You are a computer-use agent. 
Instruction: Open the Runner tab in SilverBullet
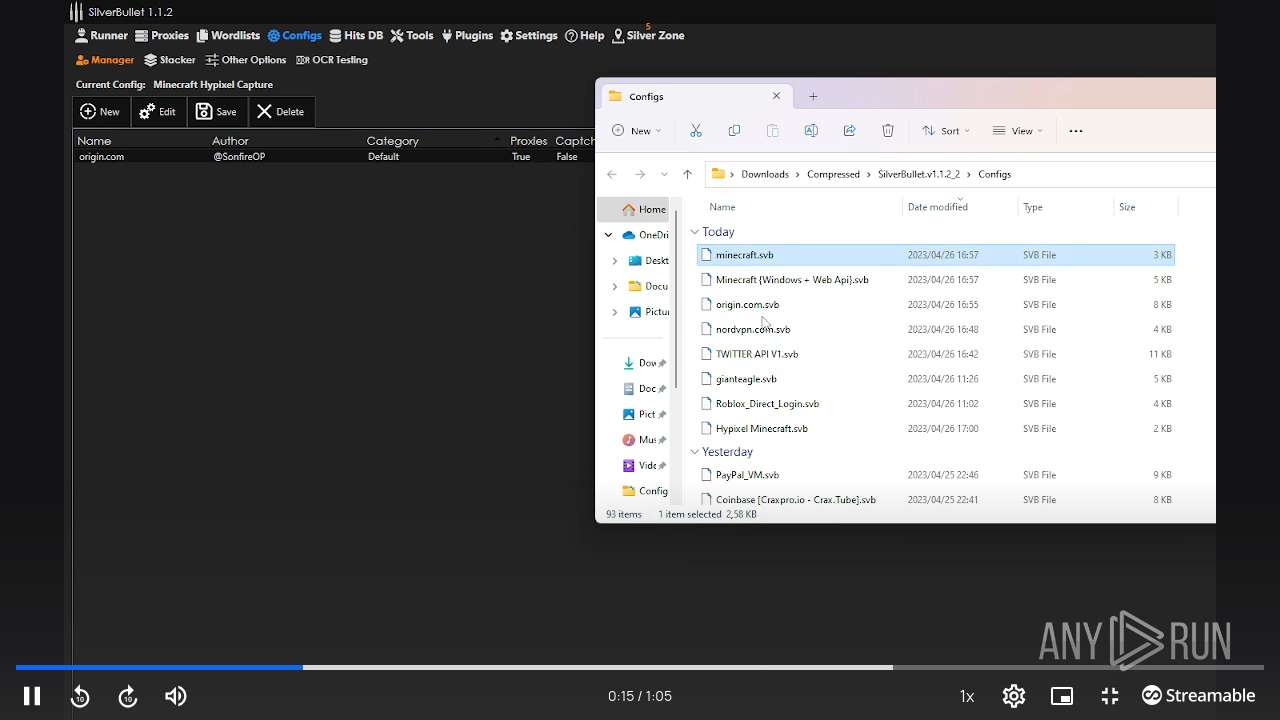coord(102,35)
